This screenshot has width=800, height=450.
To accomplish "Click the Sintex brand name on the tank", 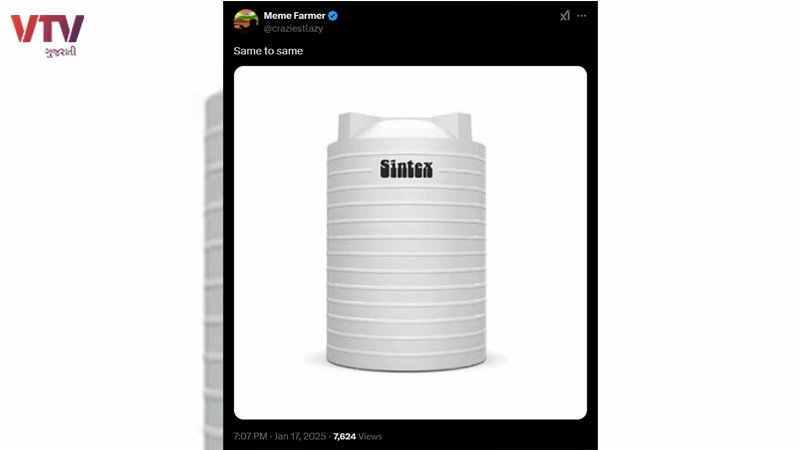I will pyautogui.click(x=406, y=169).
